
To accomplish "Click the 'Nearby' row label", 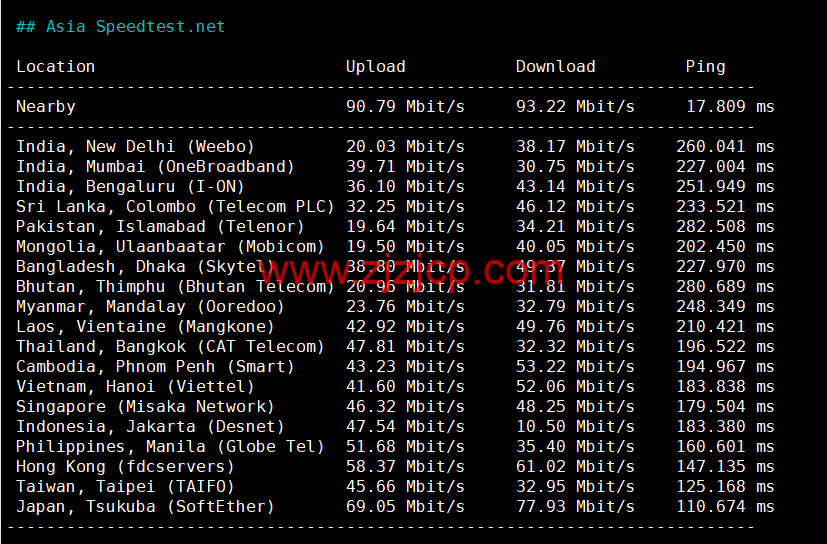I will 46,107.
